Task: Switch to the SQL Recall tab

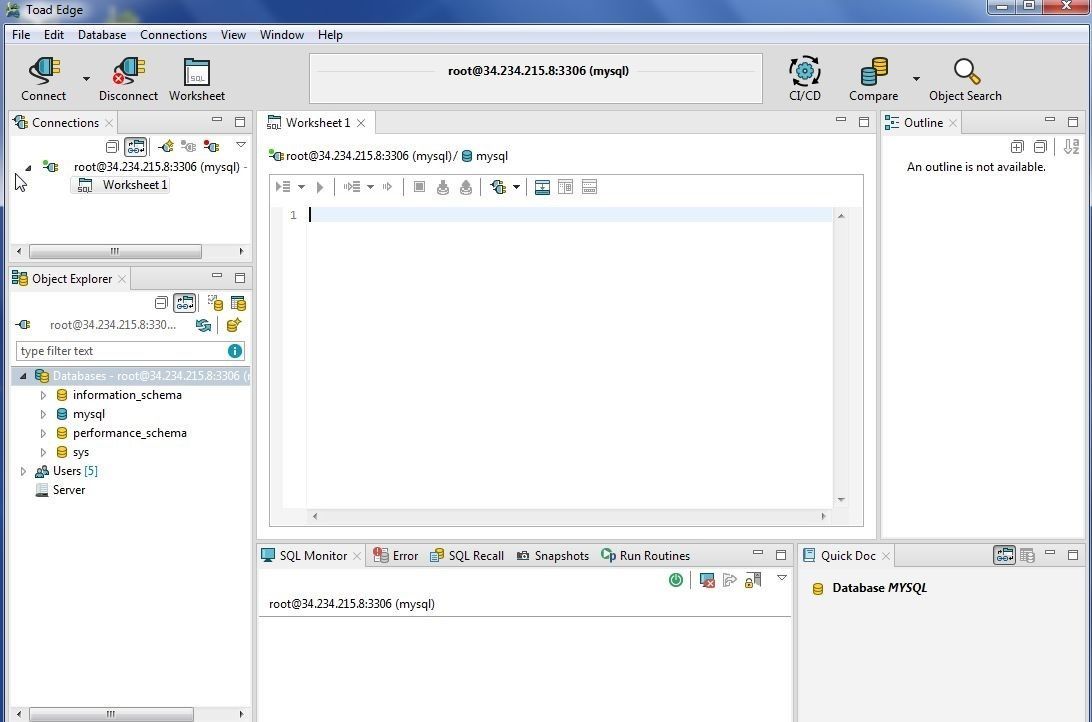Action: (467, 556)
